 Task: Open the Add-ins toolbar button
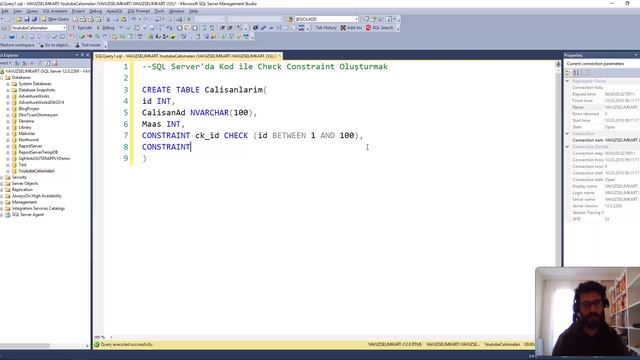pyautogui.click(x=351, y=28)
